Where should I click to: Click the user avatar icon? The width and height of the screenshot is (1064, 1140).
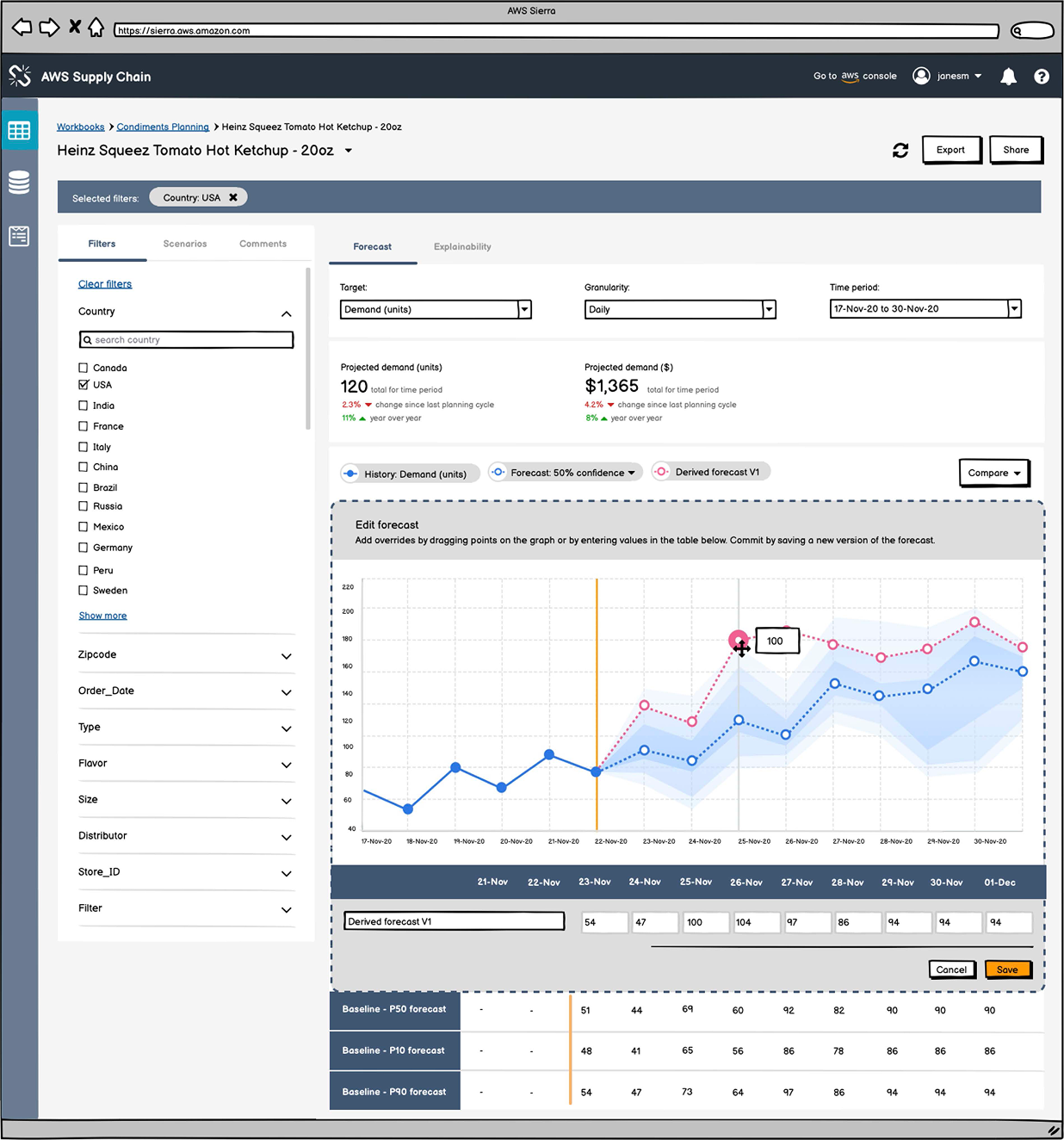[921, 76]
